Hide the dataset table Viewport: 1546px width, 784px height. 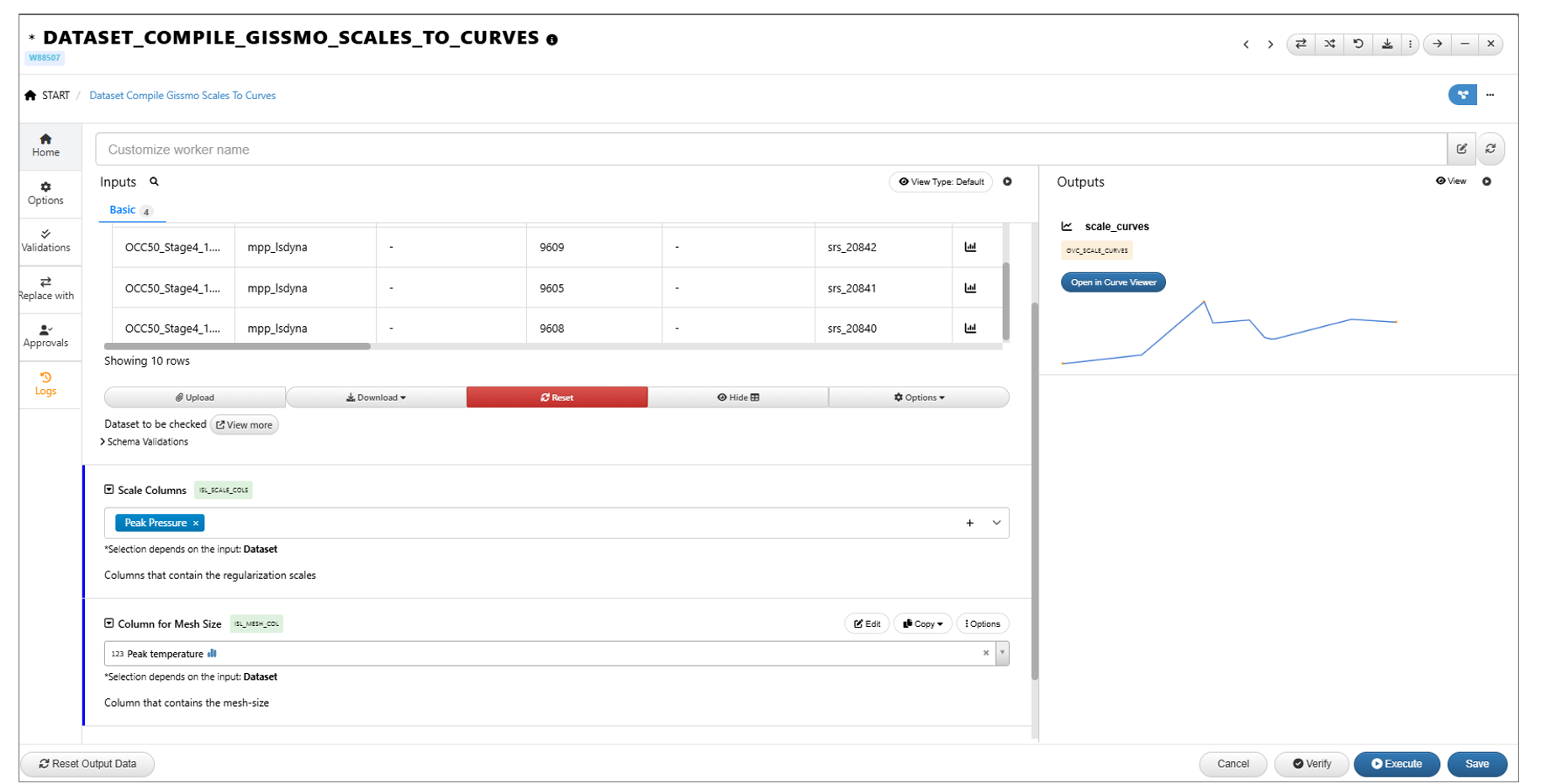tap(737, 397)
